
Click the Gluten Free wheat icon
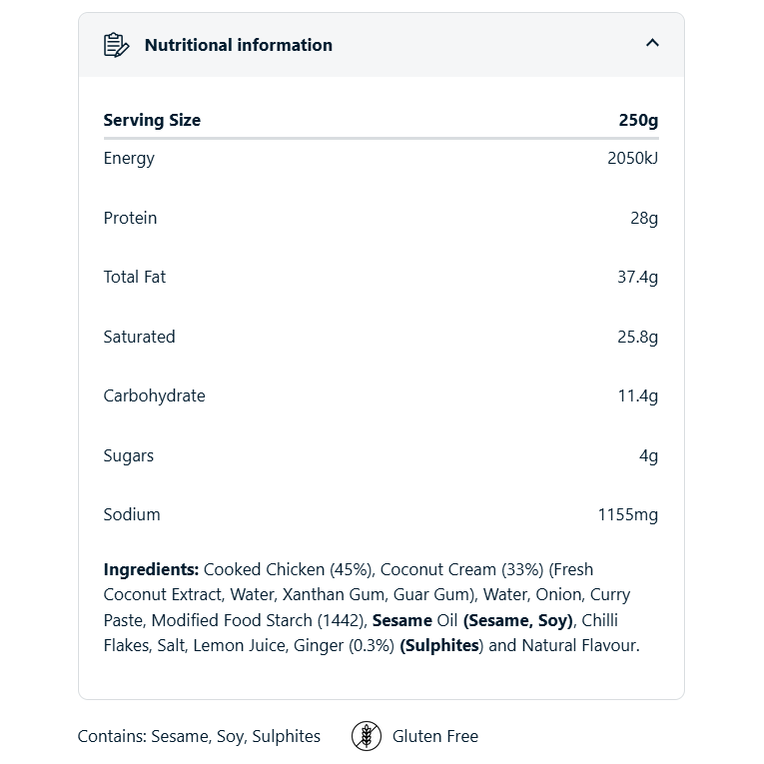(367, 736)
